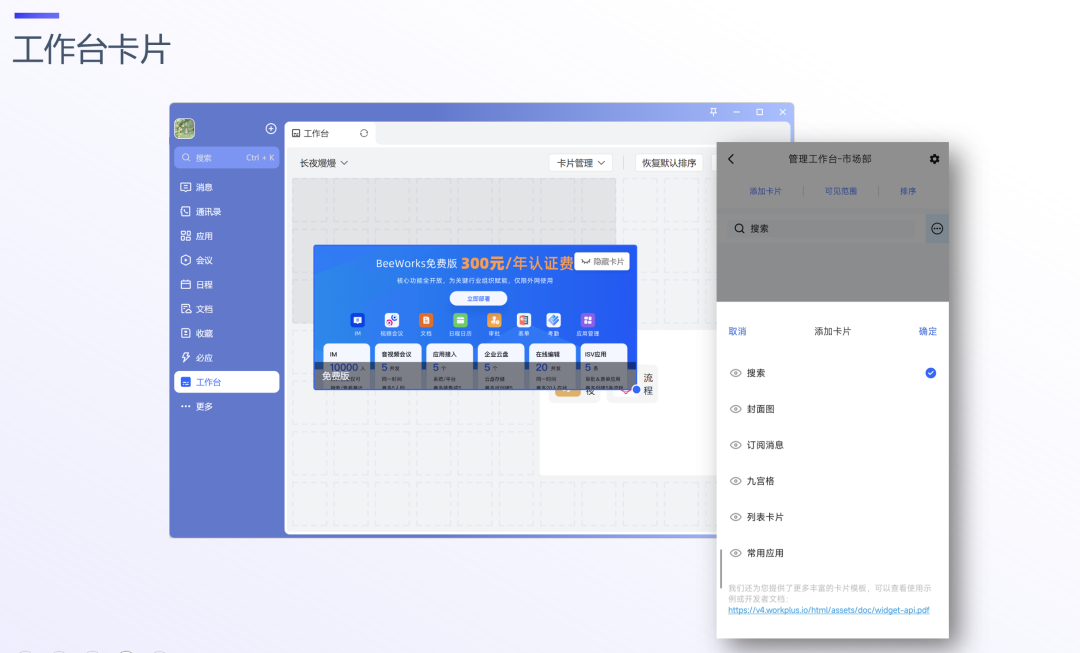Click the back chevron on 管理工作台-市场部
Viewport: 1080px width, 653px height.
tap(731, 158)
